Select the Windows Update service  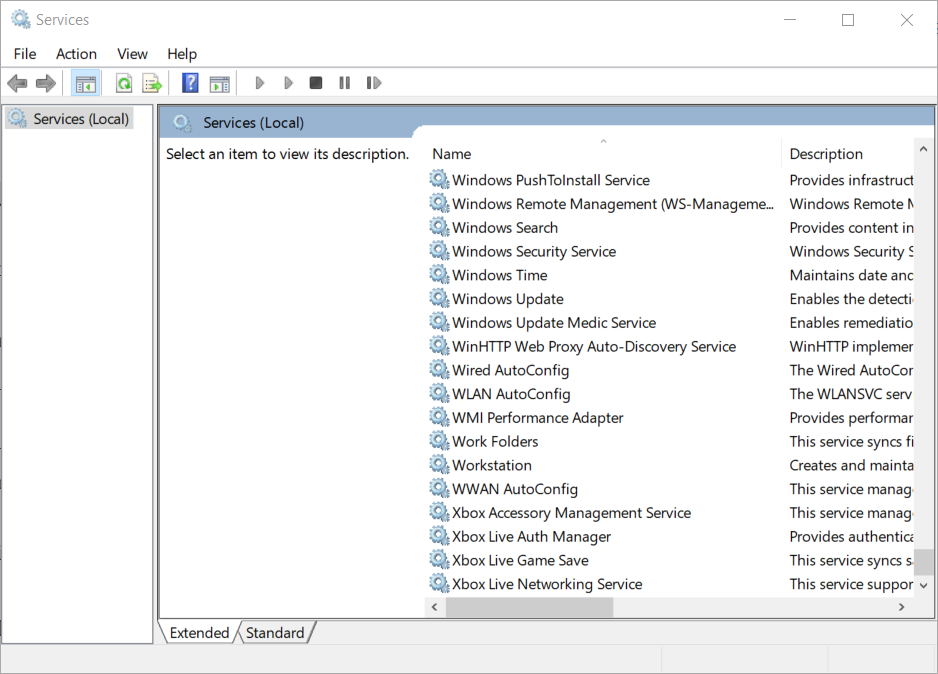pyautogui.click(x=507, y=298)
